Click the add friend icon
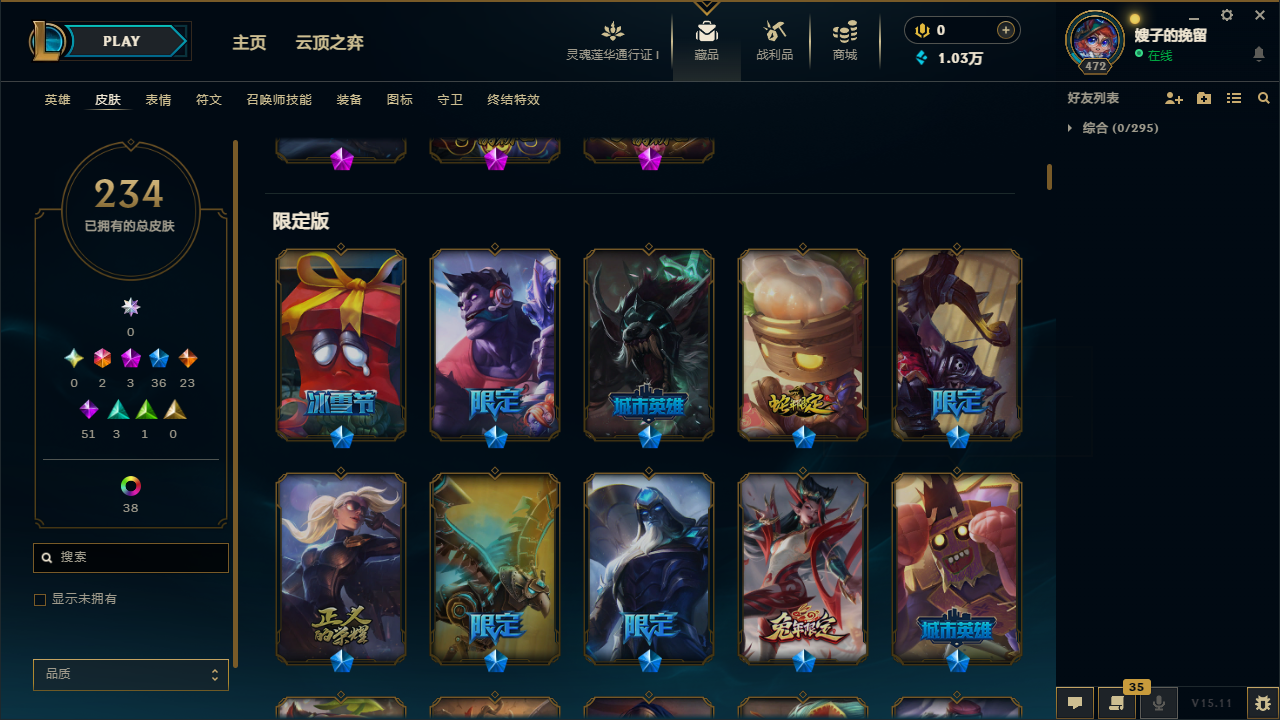Image resolution: width=1280 pixels, height=720 pixels. pyautogui.click(x=1174, y=99)
